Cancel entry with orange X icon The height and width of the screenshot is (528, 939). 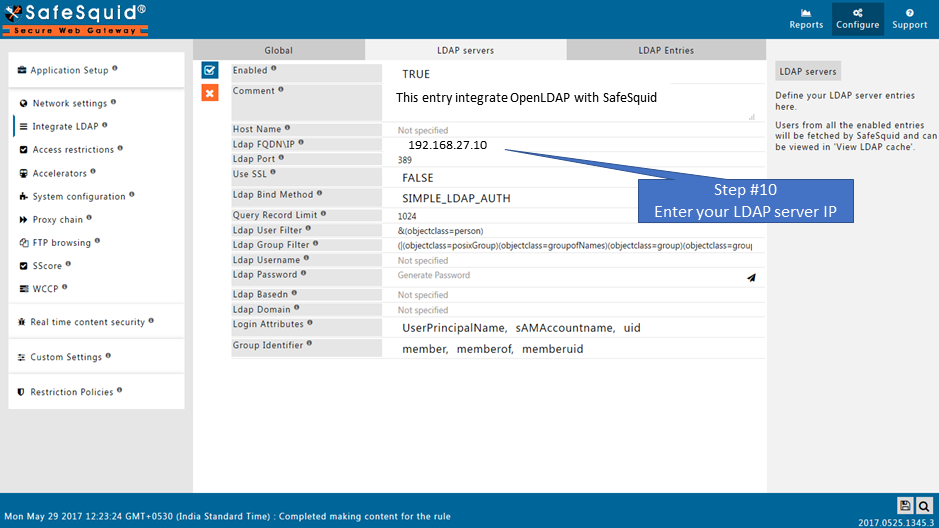[x=210, y=93]
